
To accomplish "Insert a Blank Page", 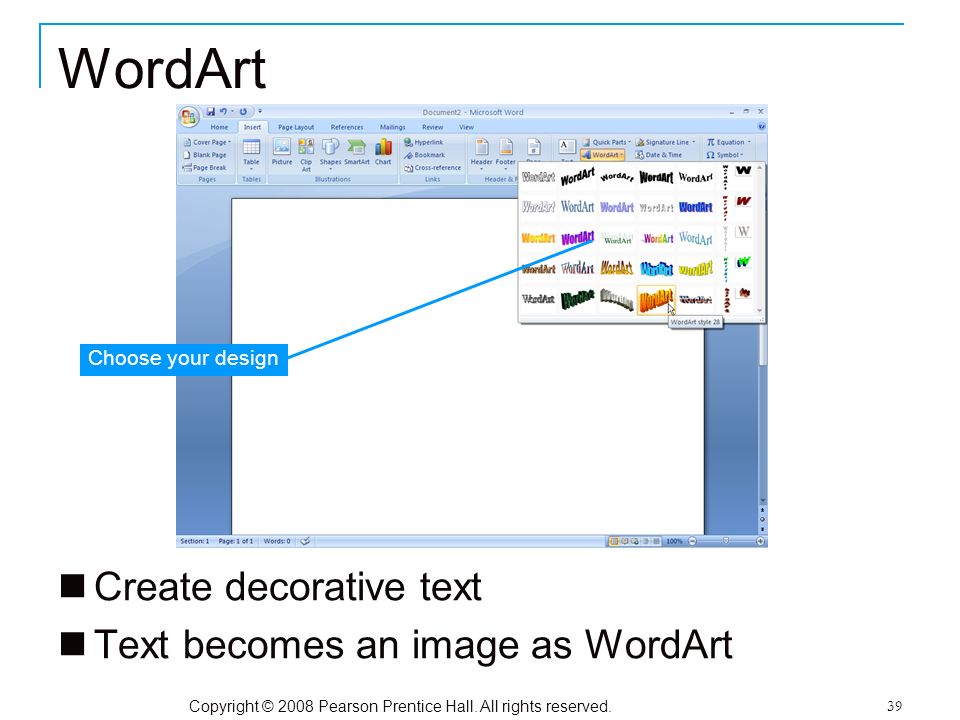I will [205, 155].
